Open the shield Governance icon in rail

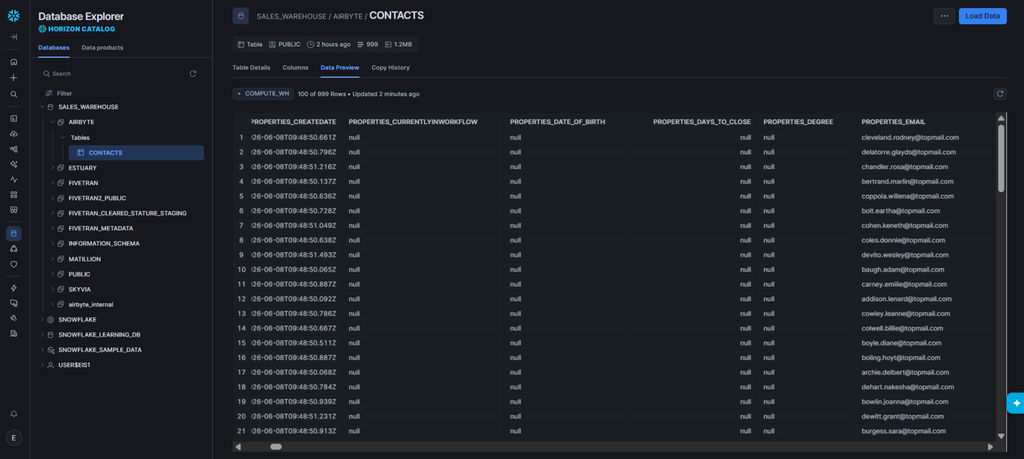click(x=14, y=264)
